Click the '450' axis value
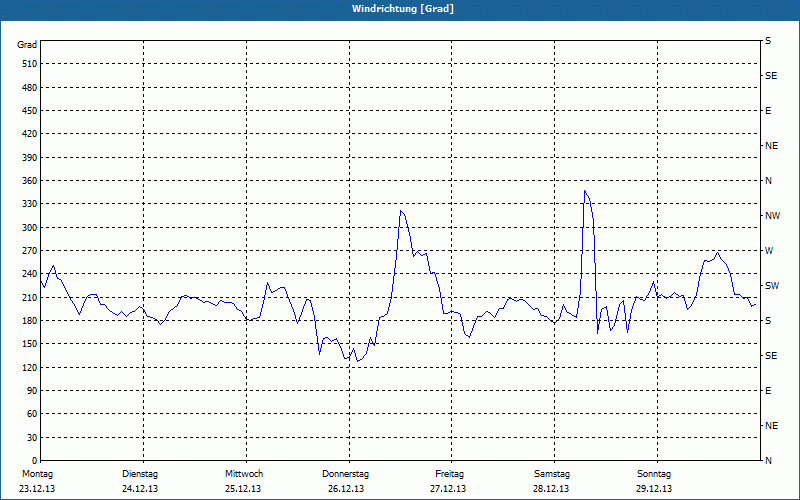This screenshot has width=800, height=500. click(30, 111)
